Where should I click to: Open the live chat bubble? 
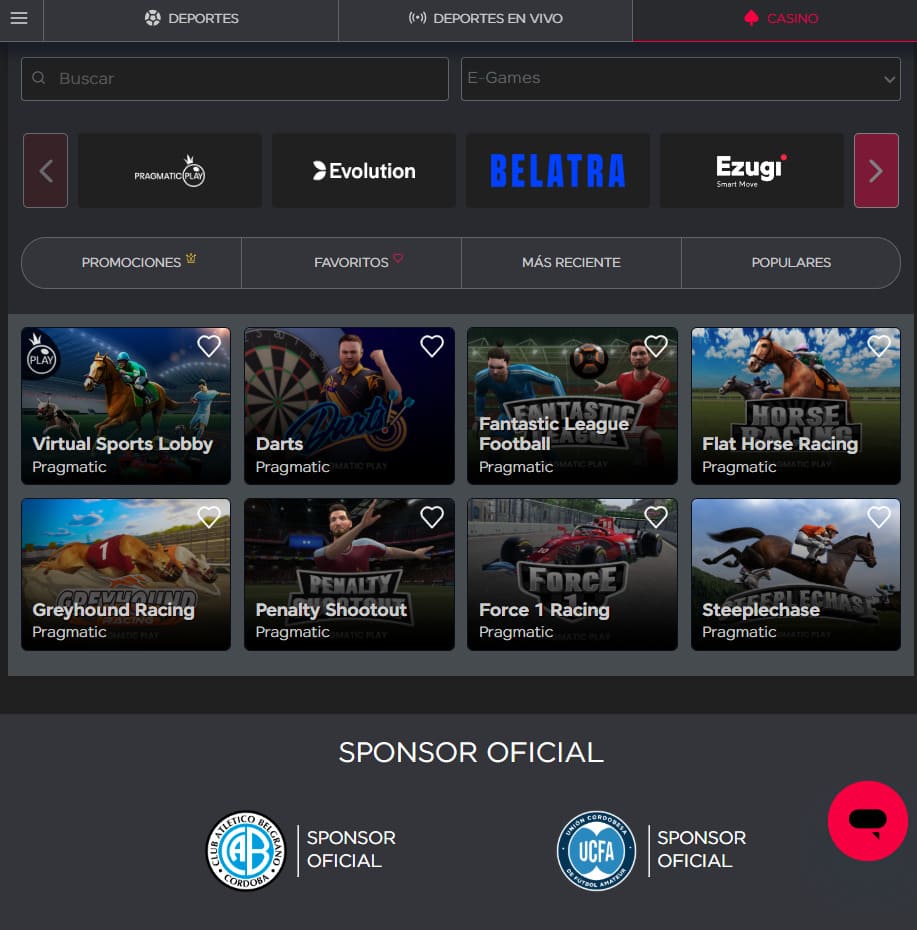pos(867,821)
